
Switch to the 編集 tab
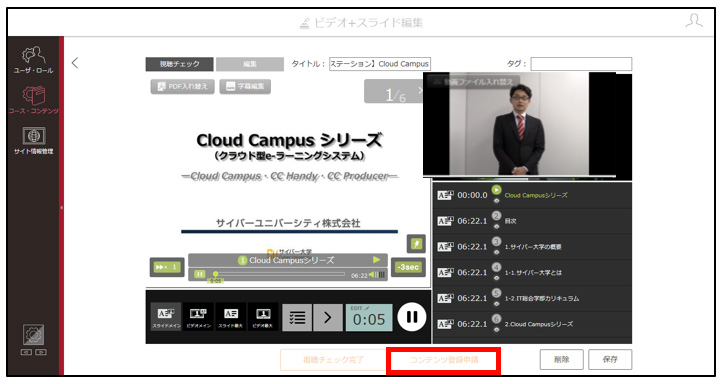[250, 64]
